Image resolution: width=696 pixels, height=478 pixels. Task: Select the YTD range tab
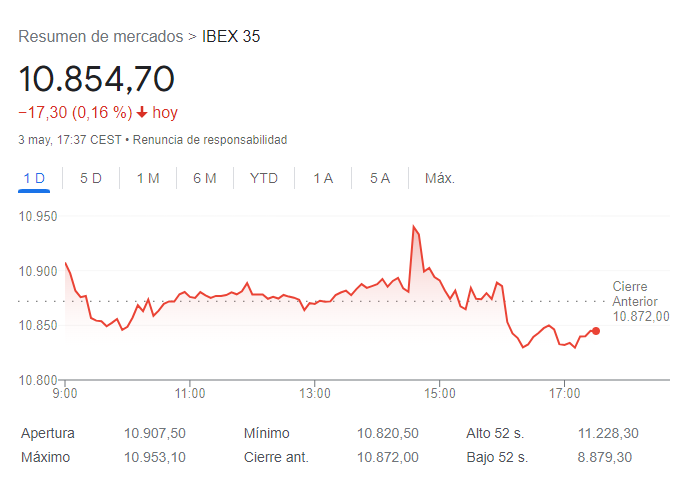click(264, 178)
